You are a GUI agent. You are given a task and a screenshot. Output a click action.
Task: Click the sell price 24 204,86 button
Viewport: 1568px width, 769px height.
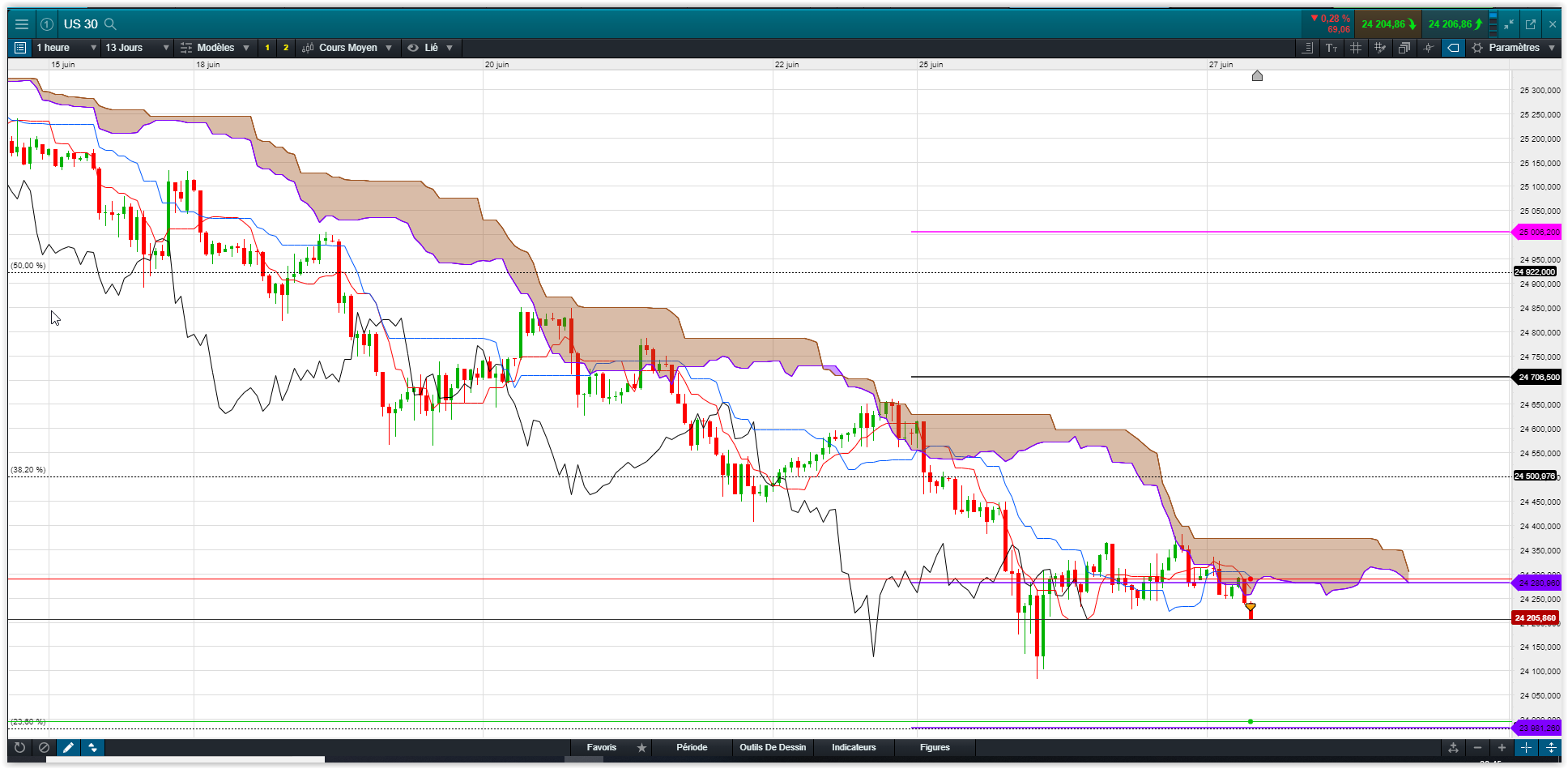[x=1388, y=24]
